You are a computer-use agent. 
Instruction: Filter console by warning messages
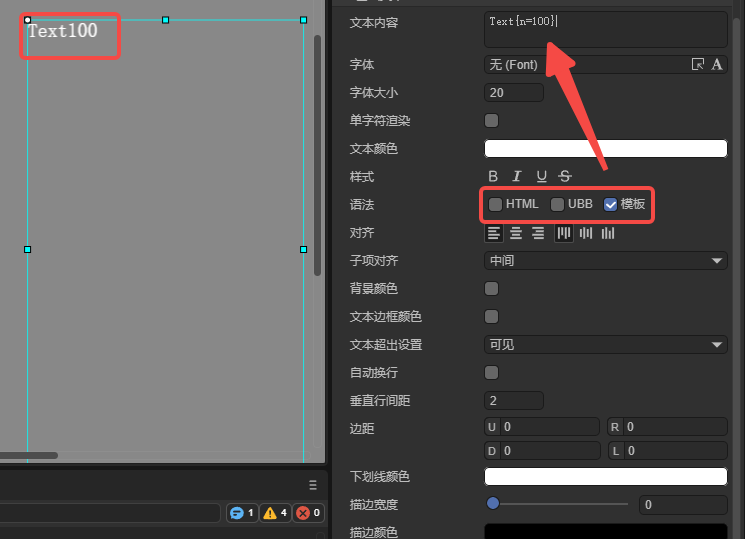pos(275,513)
